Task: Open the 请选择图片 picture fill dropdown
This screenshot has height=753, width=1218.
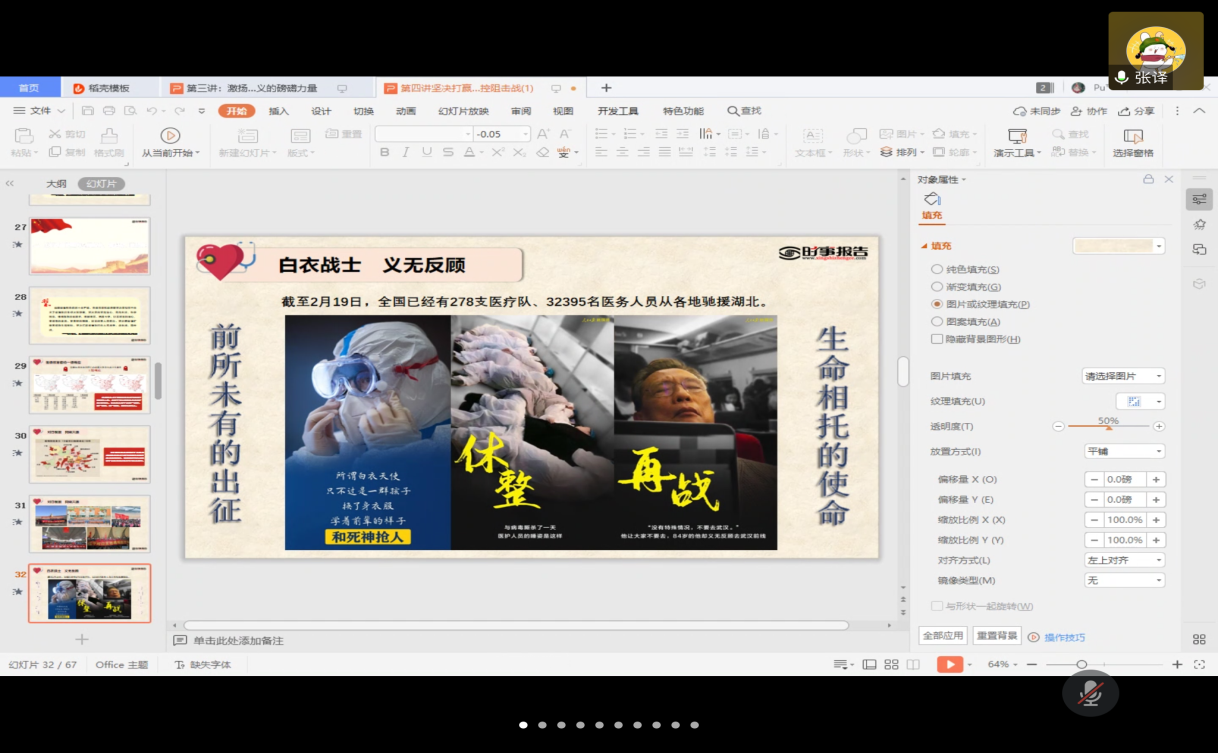Action: pos(1124,376)
